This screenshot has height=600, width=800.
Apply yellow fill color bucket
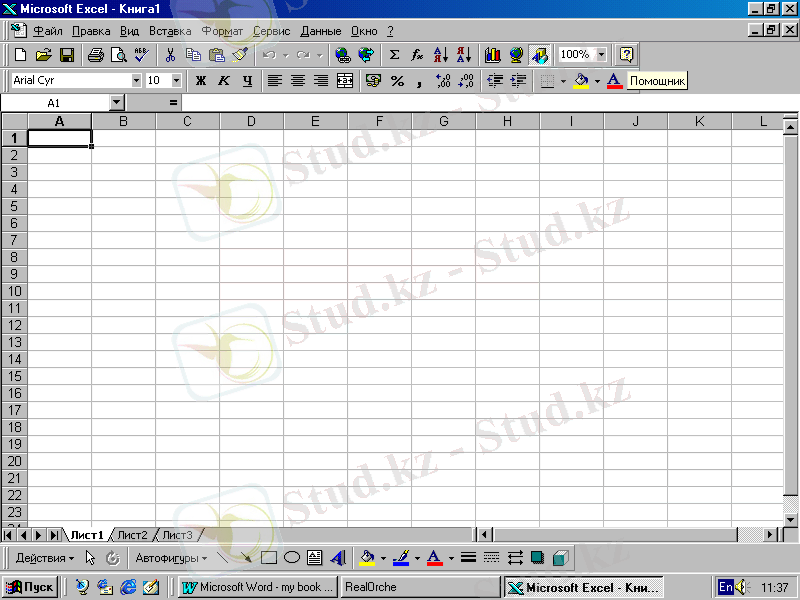pos(581,81)
